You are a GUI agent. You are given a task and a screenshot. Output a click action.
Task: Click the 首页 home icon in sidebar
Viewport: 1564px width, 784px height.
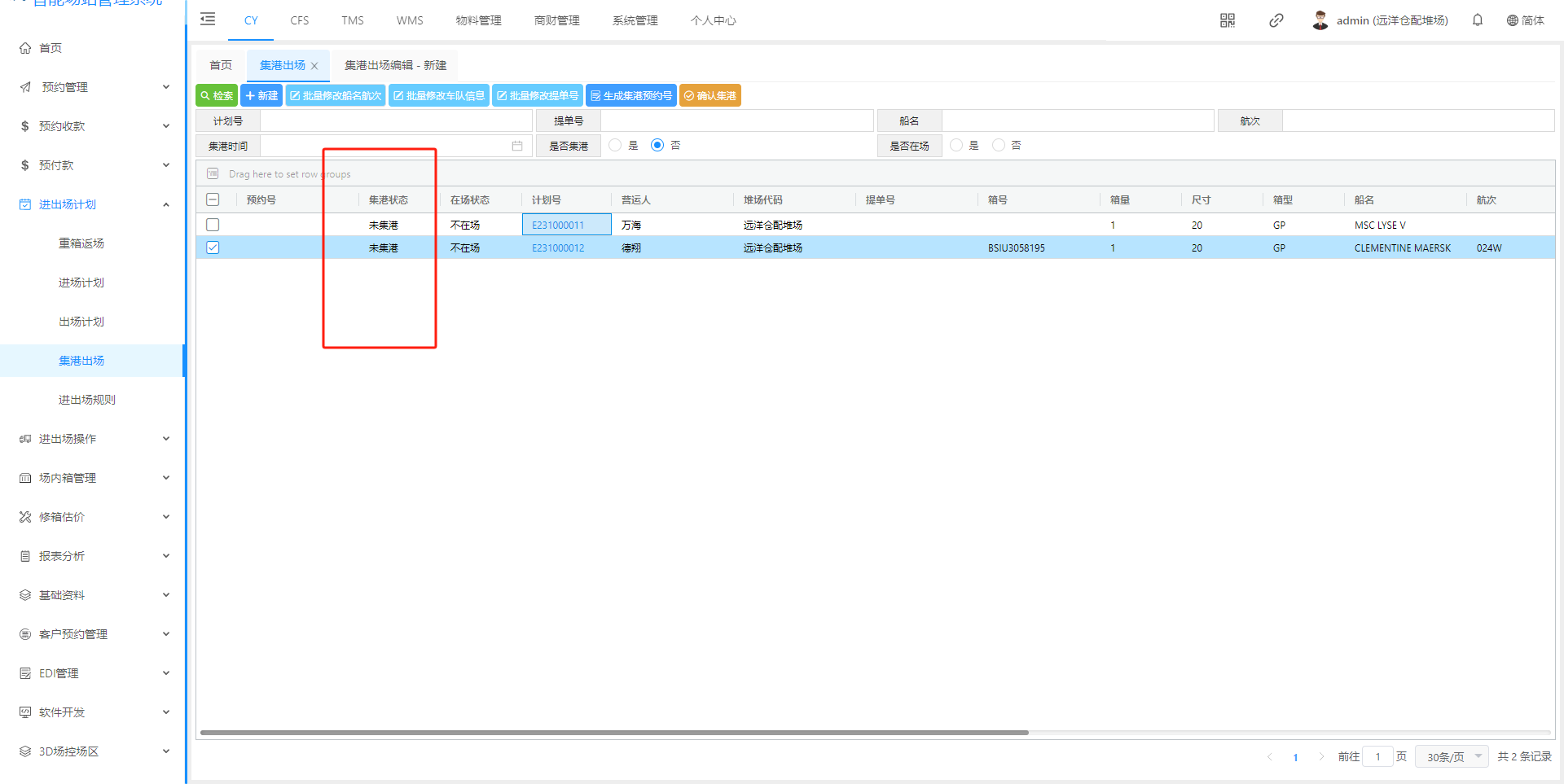coord(25,48)
